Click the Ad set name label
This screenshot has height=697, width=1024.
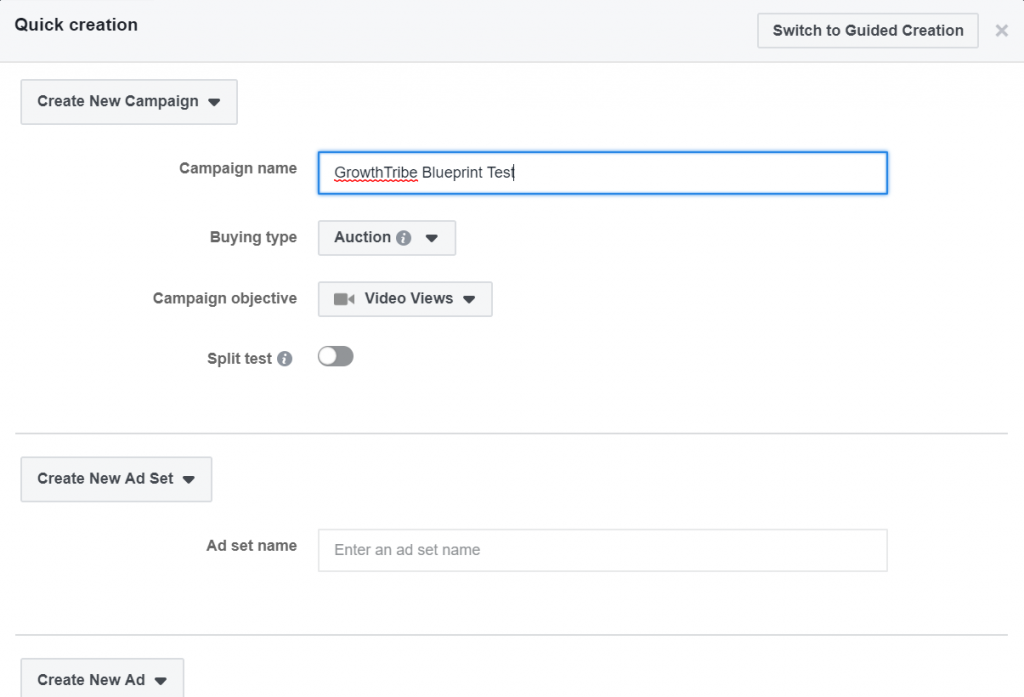(251, 545)
